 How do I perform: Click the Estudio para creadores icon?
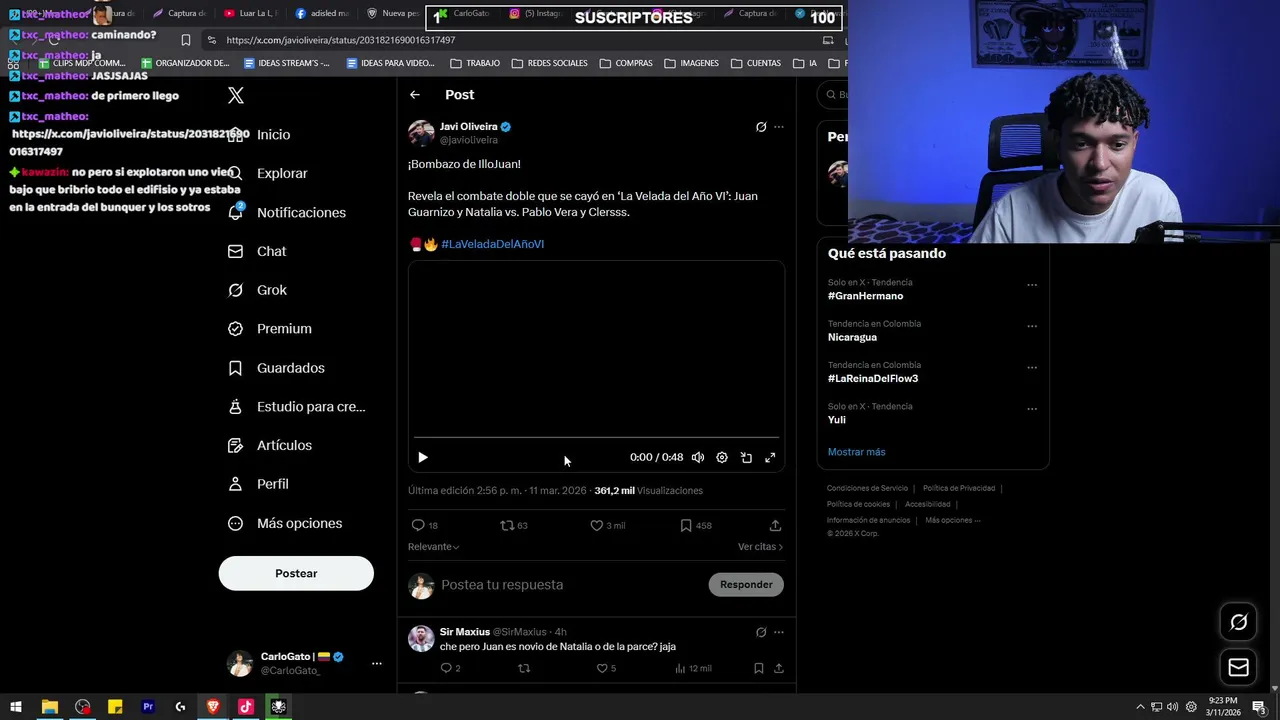pos(235,406)
